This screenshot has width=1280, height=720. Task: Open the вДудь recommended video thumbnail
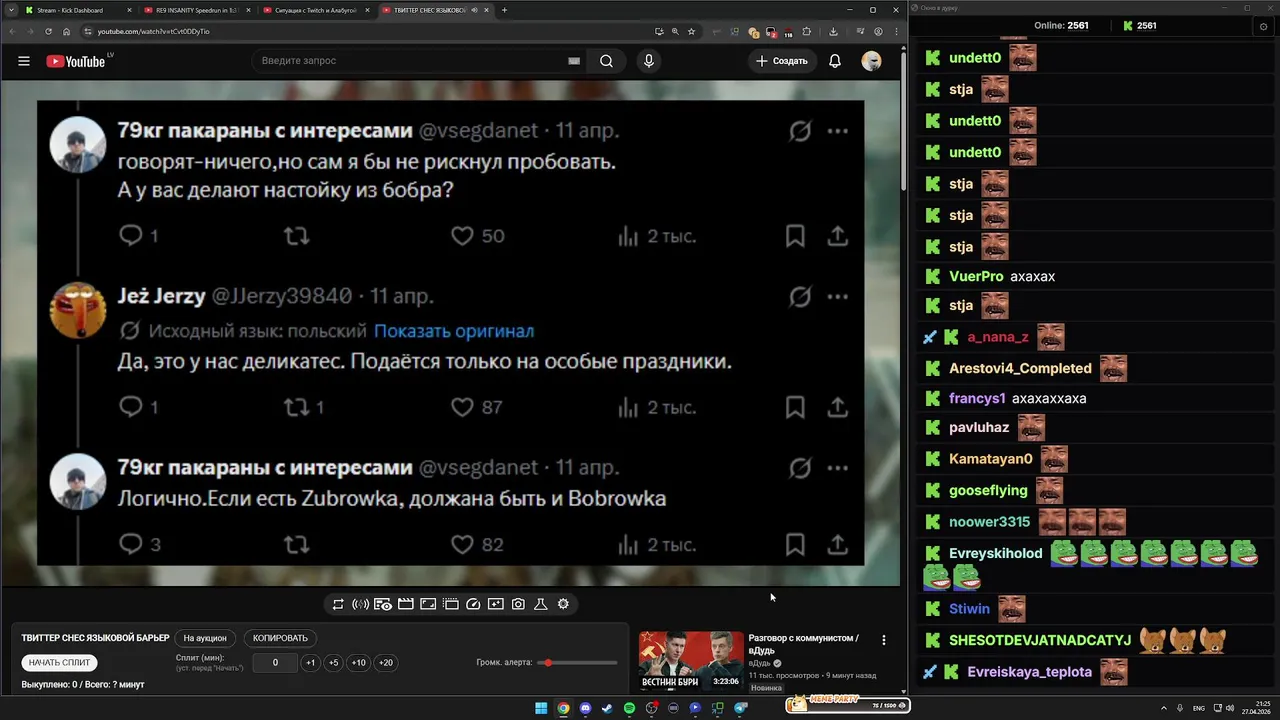[691, 661]
